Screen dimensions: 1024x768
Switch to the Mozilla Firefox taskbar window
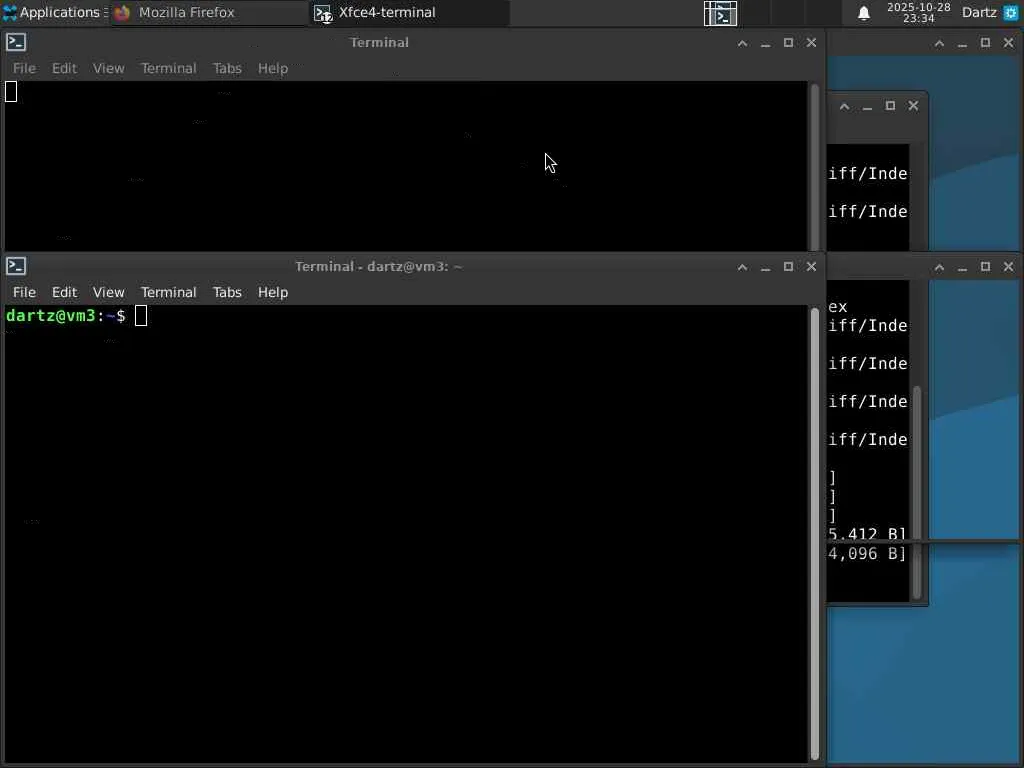(x=209, y=12)
